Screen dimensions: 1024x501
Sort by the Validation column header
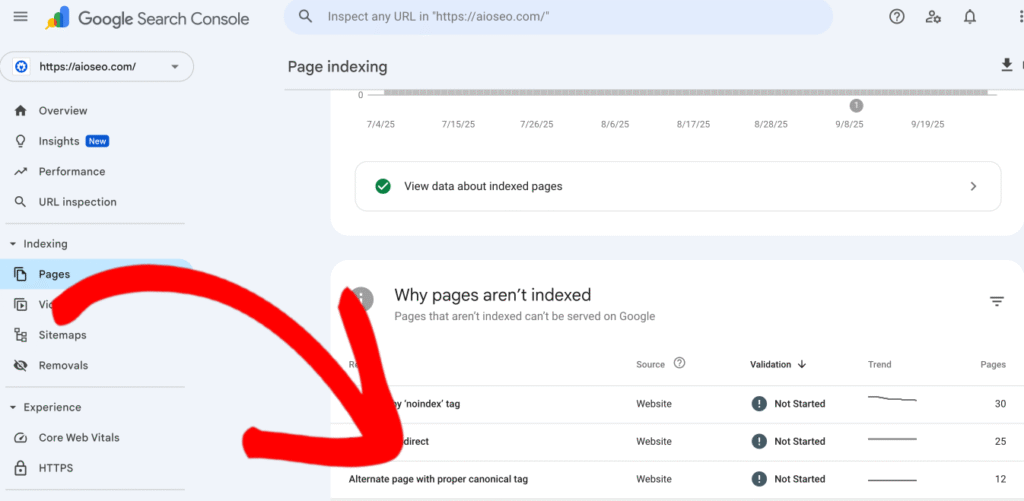pyautogui.click(x=778, y=364)
